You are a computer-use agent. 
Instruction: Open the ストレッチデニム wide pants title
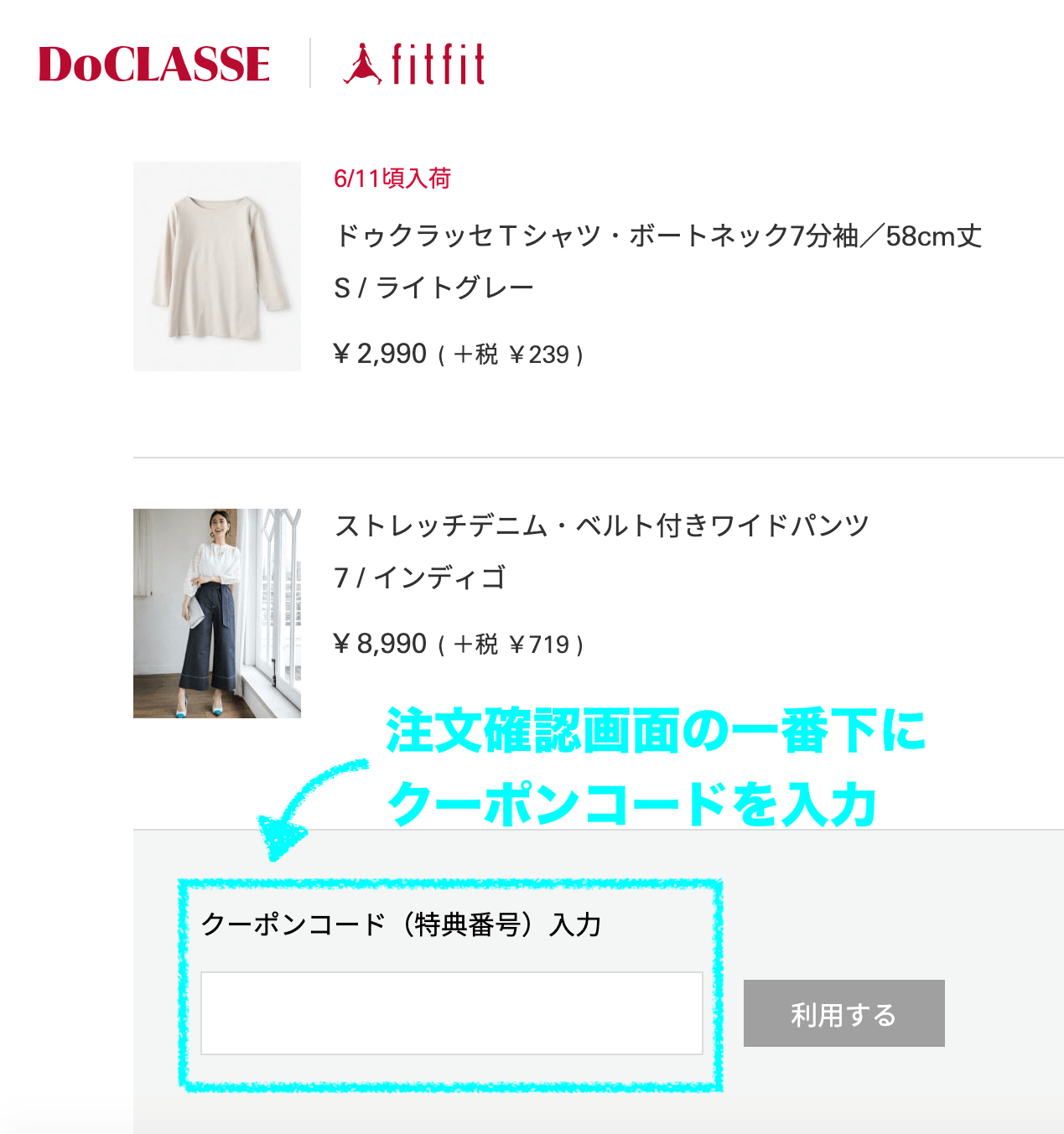(x=602, y=526)
